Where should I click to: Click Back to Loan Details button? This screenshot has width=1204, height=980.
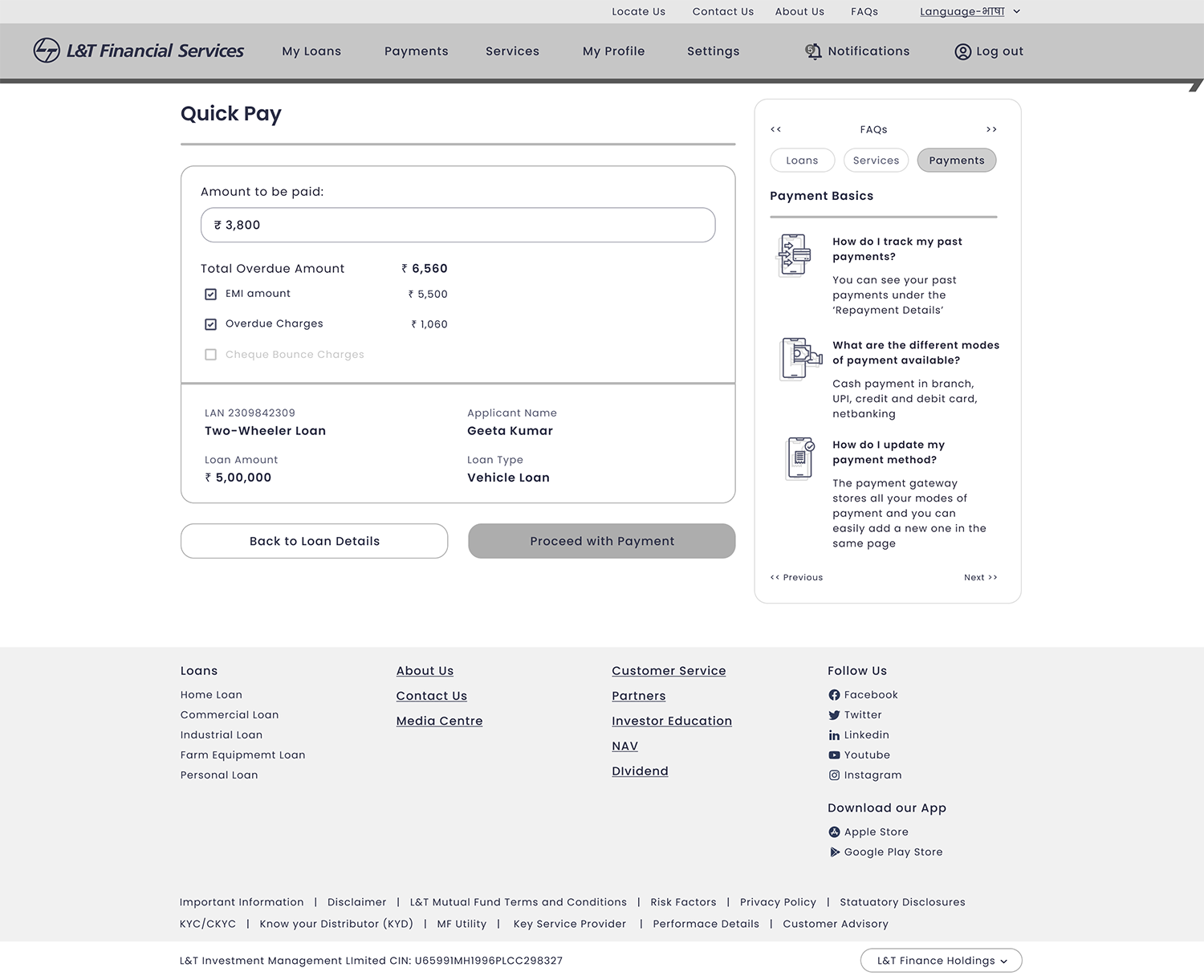[314, 541]
